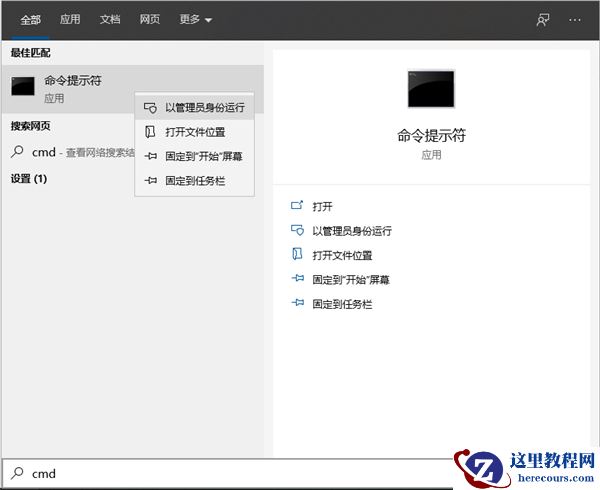The image size is (600, 490).
Task: Switch to the 应用 tab
Action: pyautogui.click(x=70, y=19)
